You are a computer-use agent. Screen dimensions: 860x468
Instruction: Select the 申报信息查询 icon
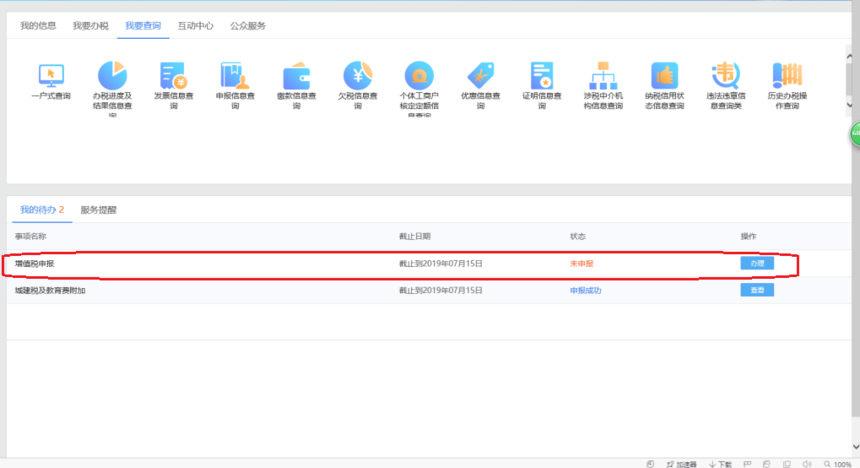click(235, 76)
